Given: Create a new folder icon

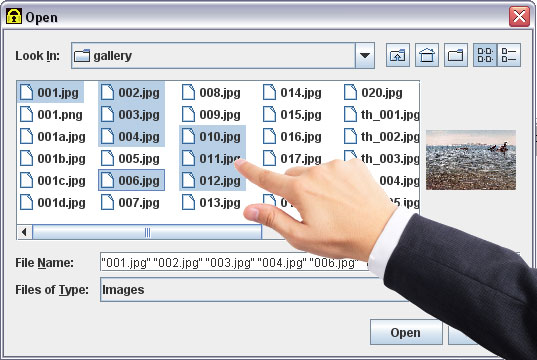Looking at the screenshot, I should [x=456, y=55].
